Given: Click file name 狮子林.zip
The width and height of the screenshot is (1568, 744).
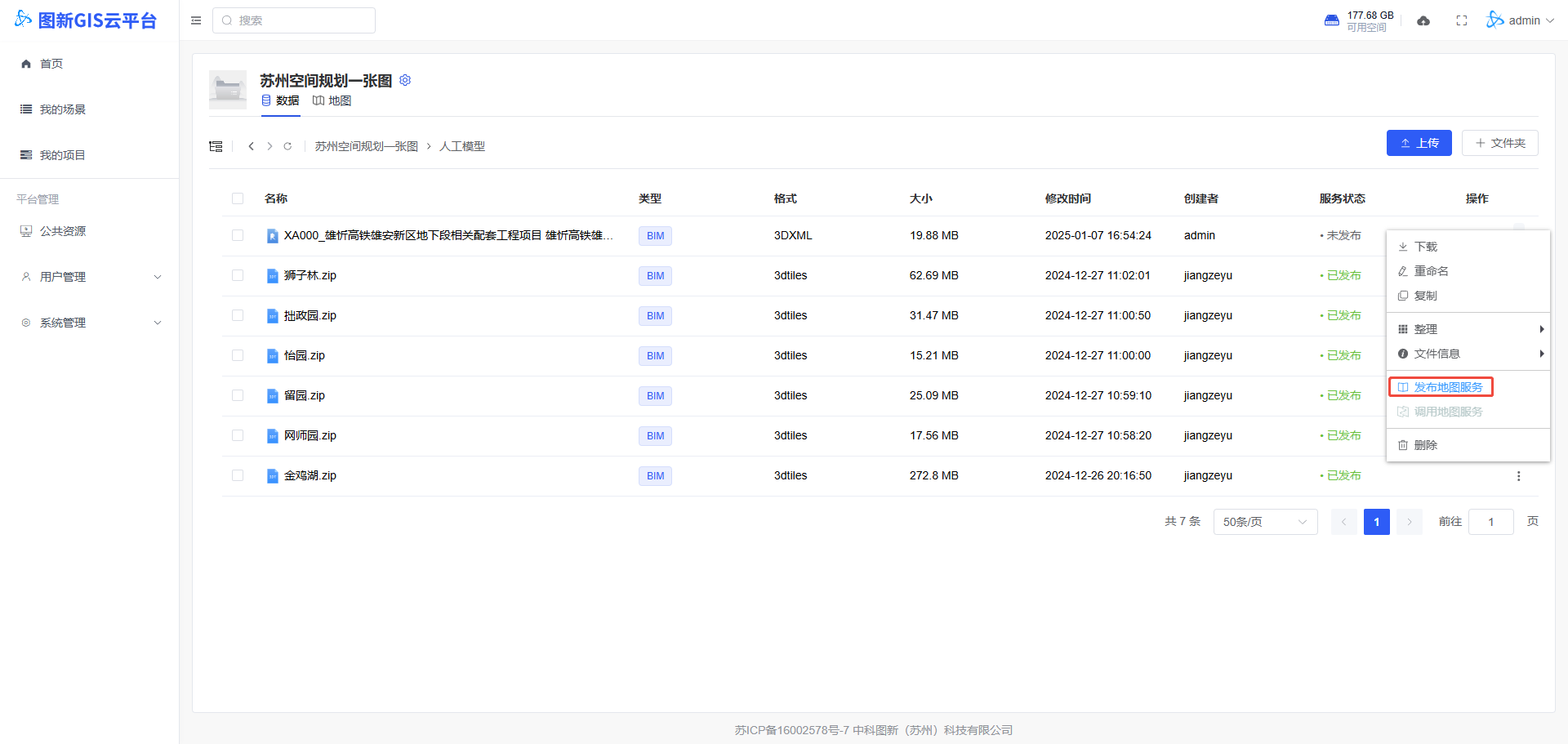Looking at the screenshot, I should (310, 276).
